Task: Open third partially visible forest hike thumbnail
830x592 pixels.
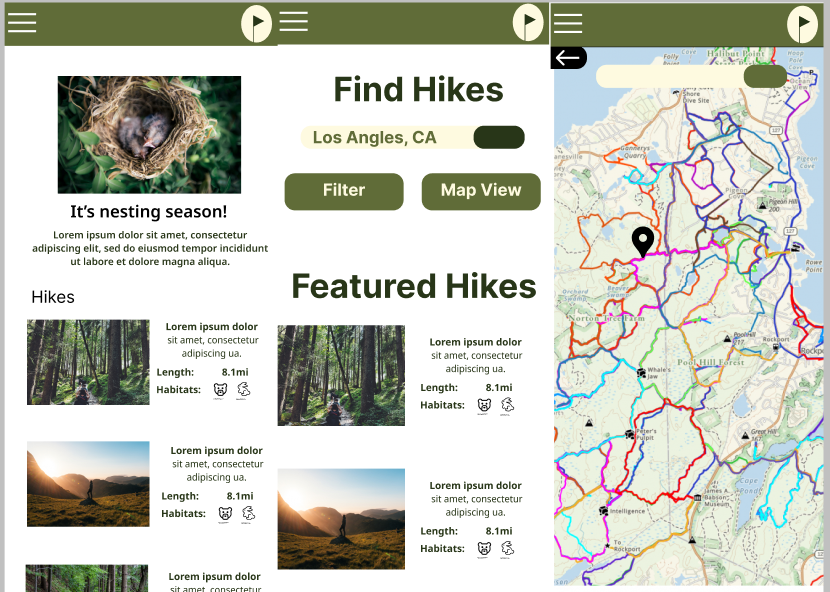Action: click(x=88, y=578)
